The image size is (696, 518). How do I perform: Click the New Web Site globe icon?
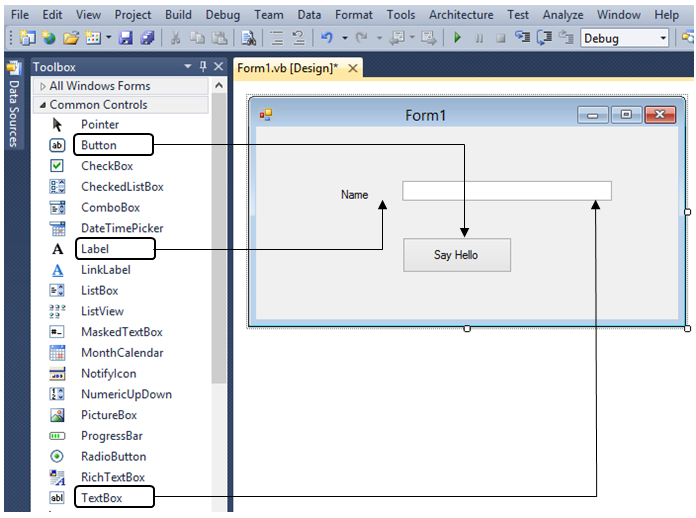48,38
